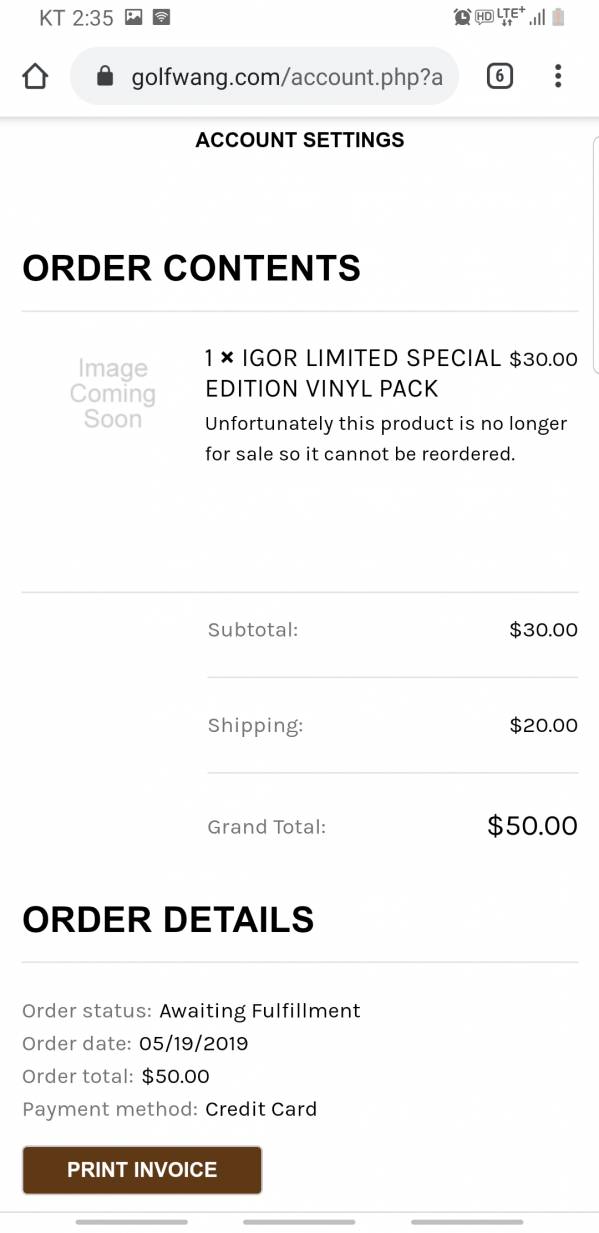Tap the Image Coming Soon product placeholder
Viewport: 599px width, 1233px height.
pyautogui.click(x=112, y=392)
